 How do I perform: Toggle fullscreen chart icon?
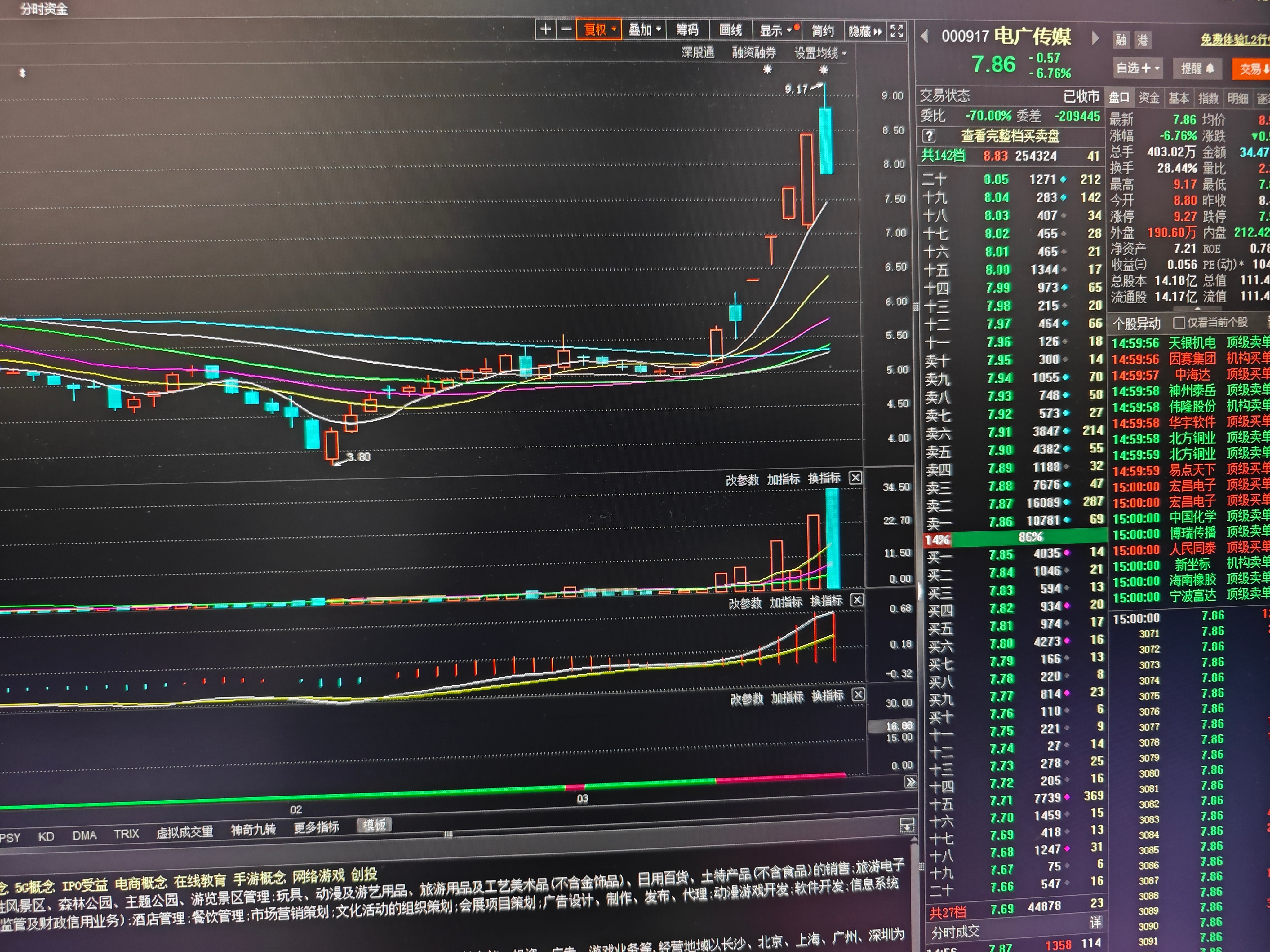(x=896, y=32)
